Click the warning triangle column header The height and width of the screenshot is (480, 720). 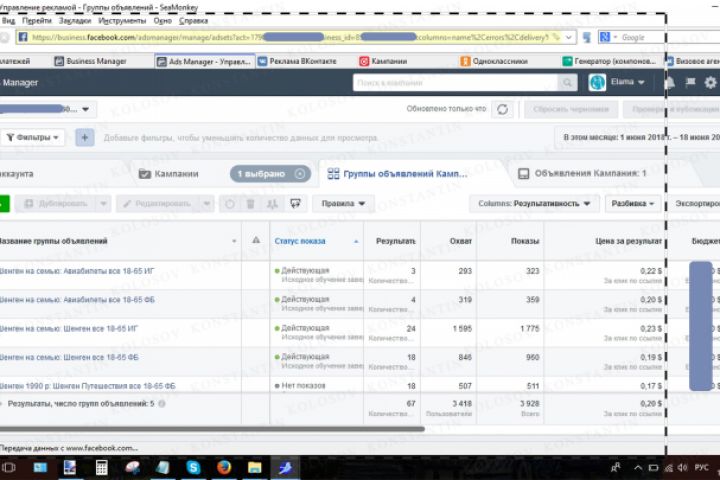(x=256, y=240)
